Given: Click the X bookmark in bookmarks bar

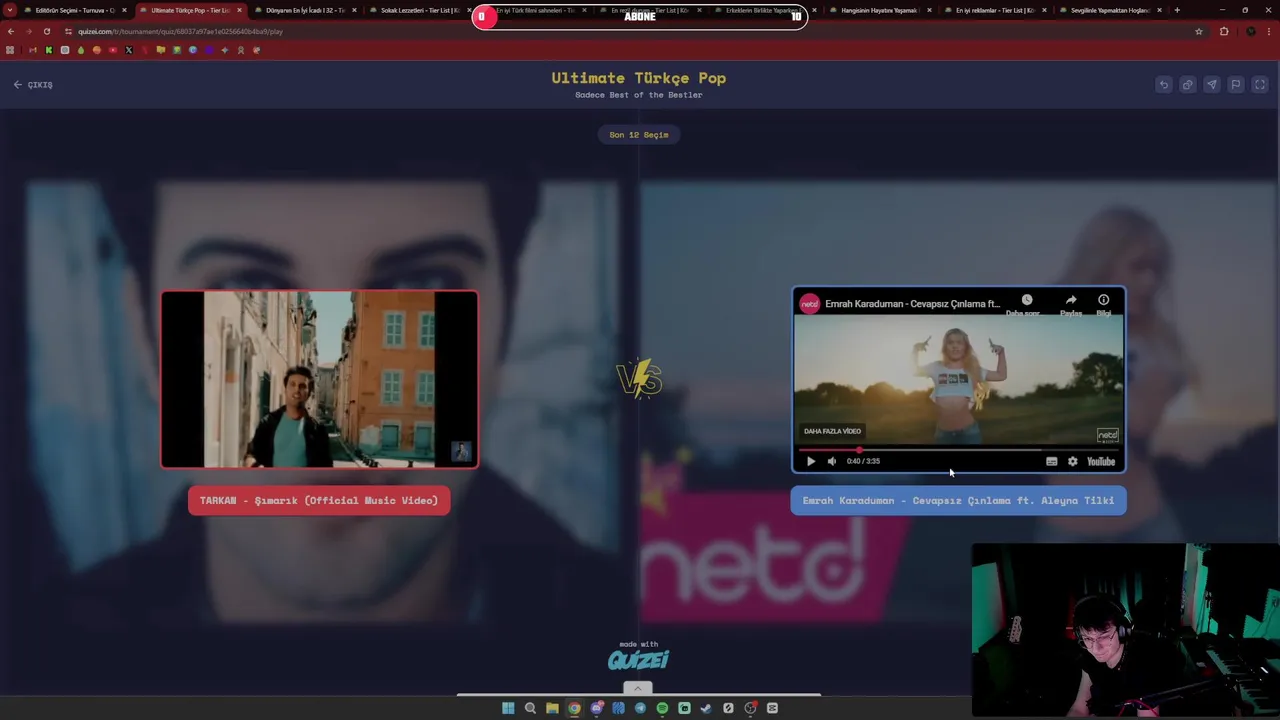Looking at the screenshot, I should click(x=129, y=50).
